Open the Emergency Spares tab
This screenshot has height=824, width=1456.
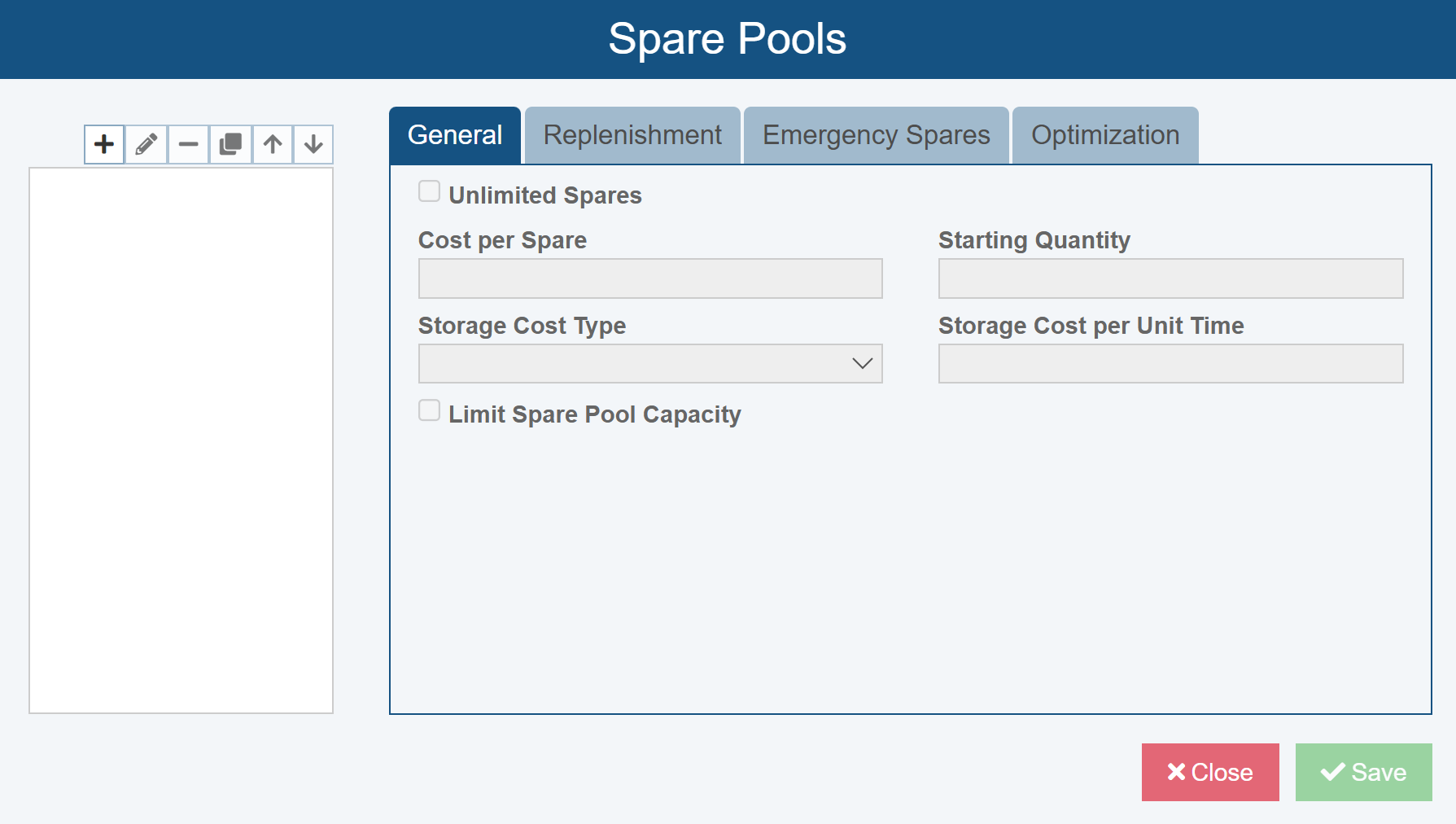point(876,135)
